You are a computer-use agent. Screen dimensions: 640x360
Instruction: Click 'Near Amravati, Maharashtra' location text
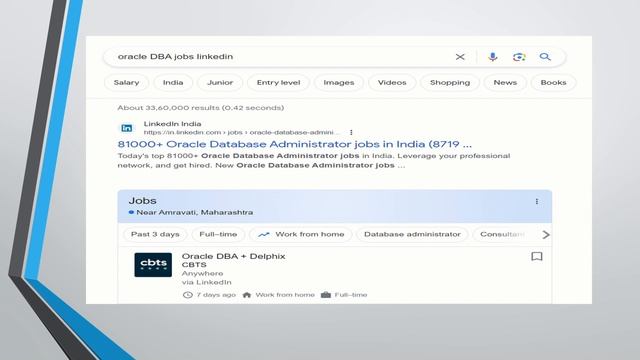tap(195, 212)
